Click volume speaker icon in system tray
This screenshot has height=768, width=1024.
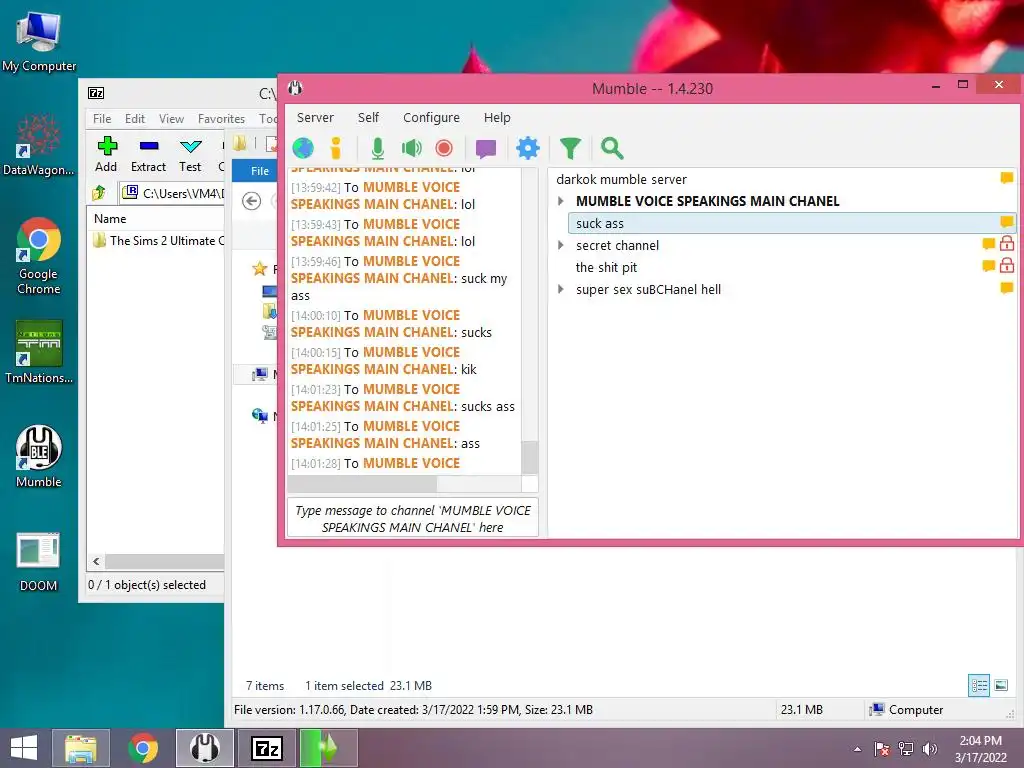click(x=929, y=749)
